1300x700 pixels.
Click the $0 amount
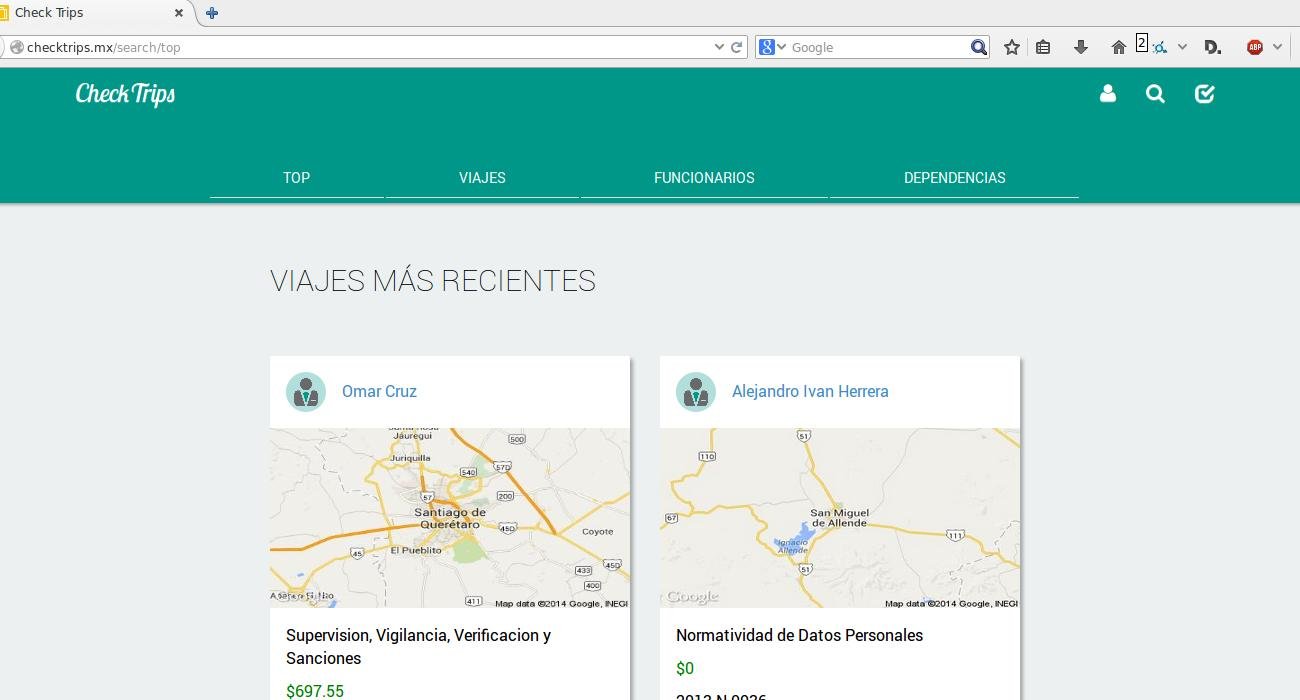point(685,668)
